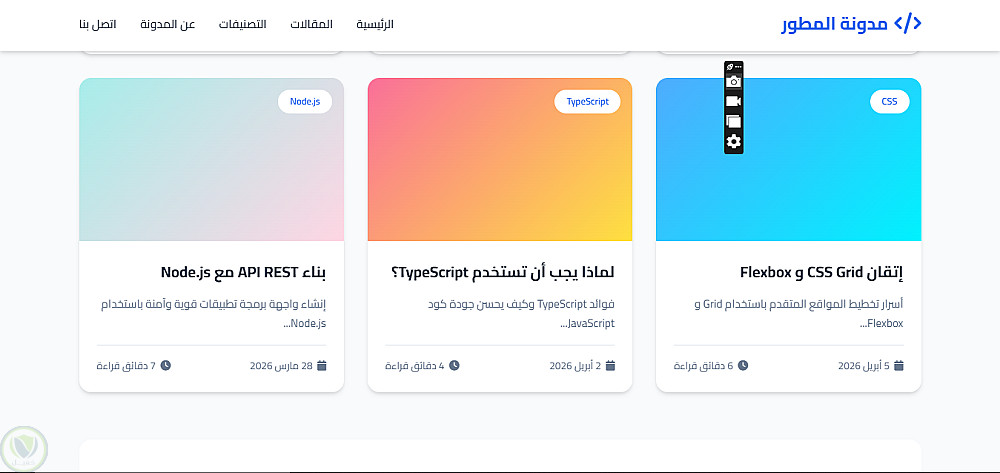Open التصنيفات navigation link

tap(243, 24)
